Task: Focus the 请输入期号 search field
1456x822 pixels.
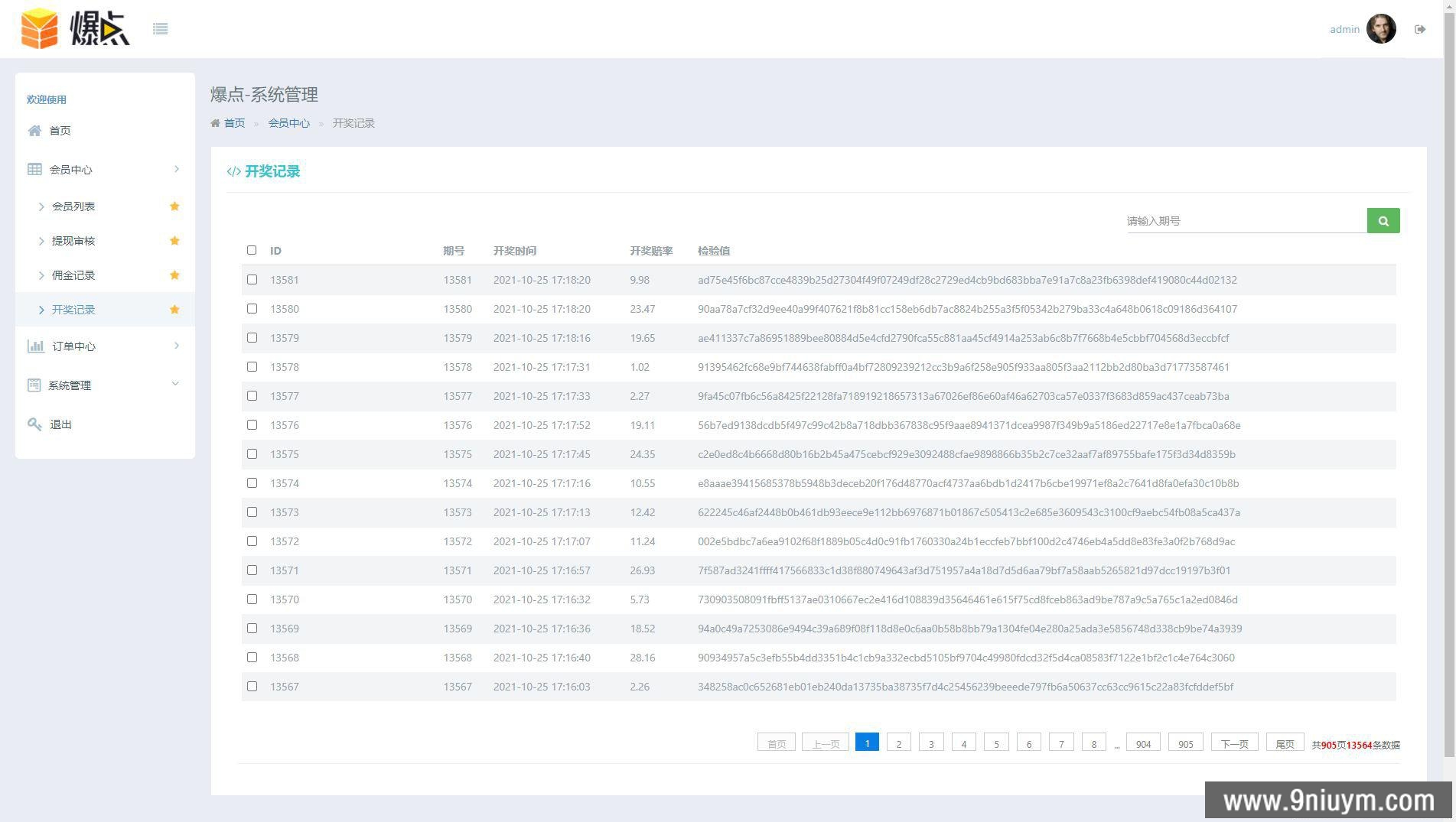Action: click(1246, 221)
